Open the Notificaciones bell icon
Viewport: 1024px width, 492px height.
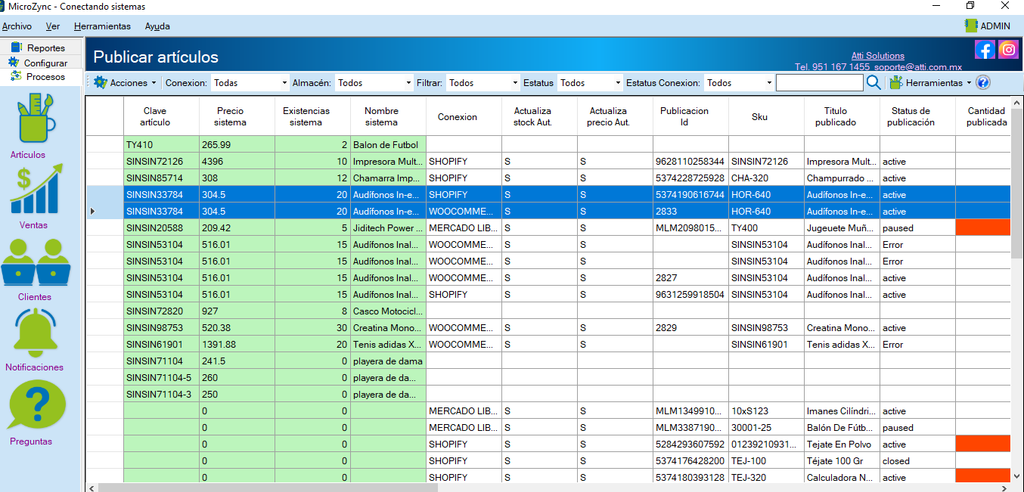[37, 333]
